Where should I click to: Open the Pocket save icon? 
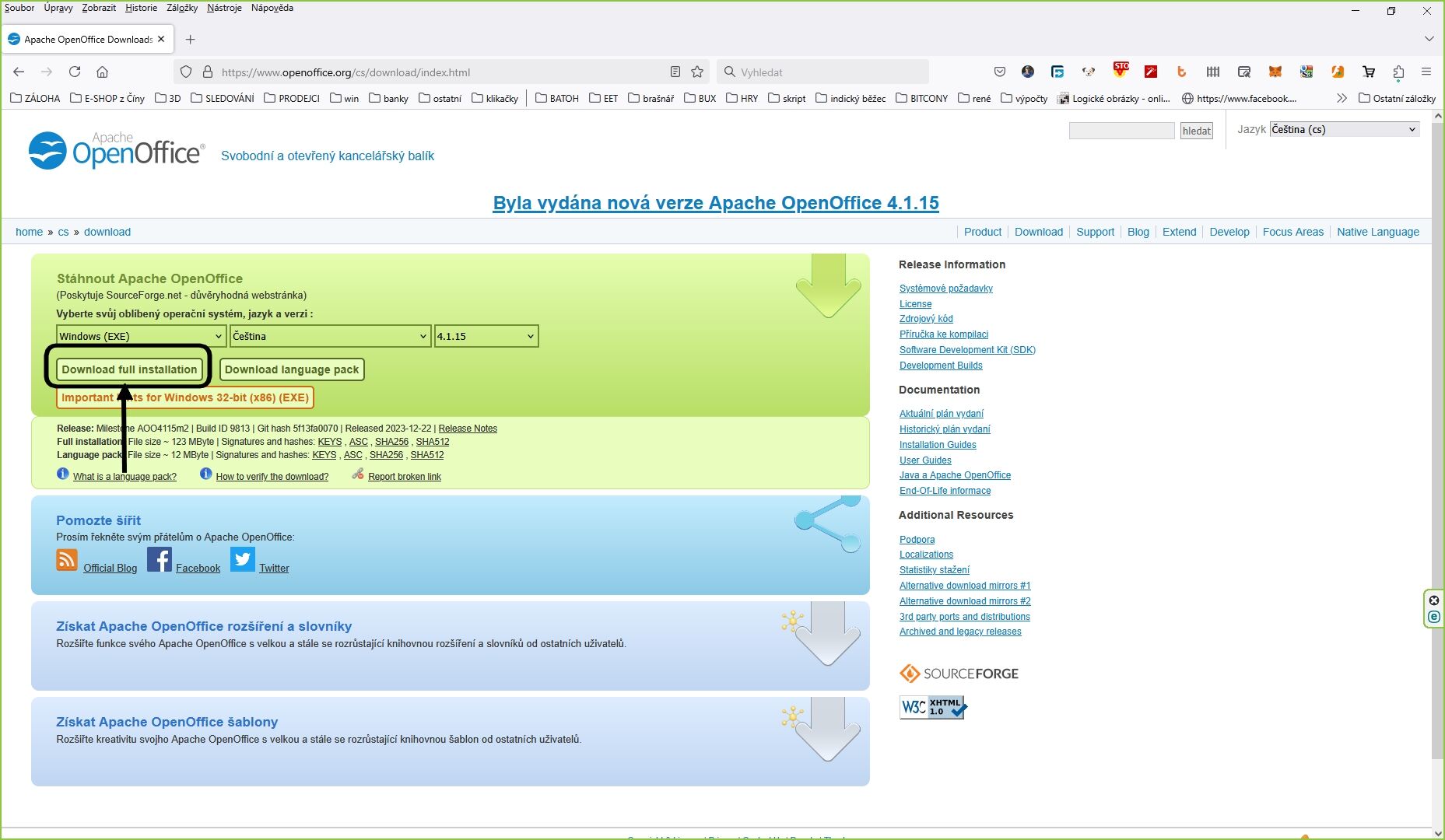1000,72
